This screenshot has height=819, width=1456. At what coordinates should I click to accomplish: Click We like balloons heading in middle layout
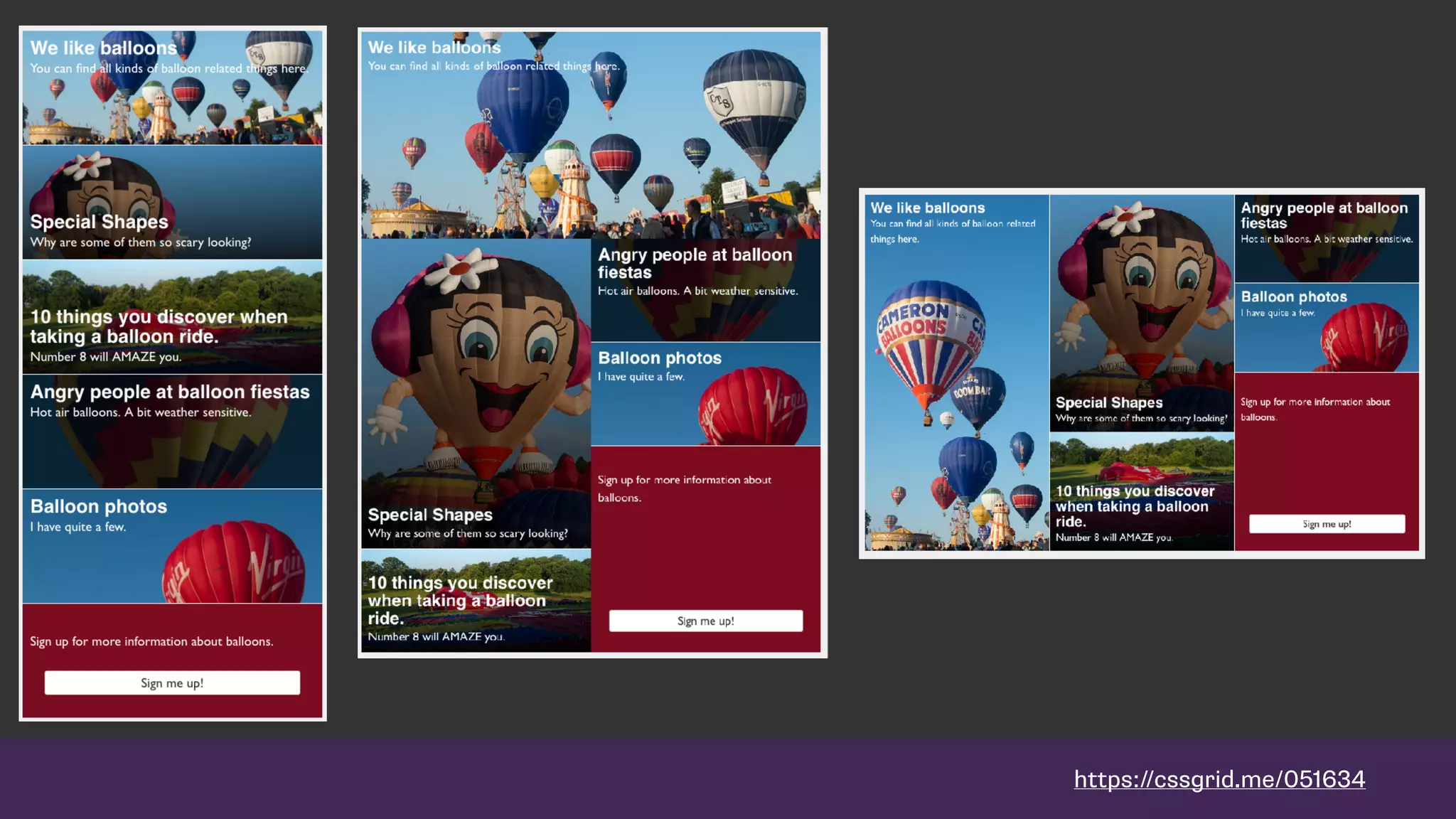pyautogui.click(x=434, y=48)
